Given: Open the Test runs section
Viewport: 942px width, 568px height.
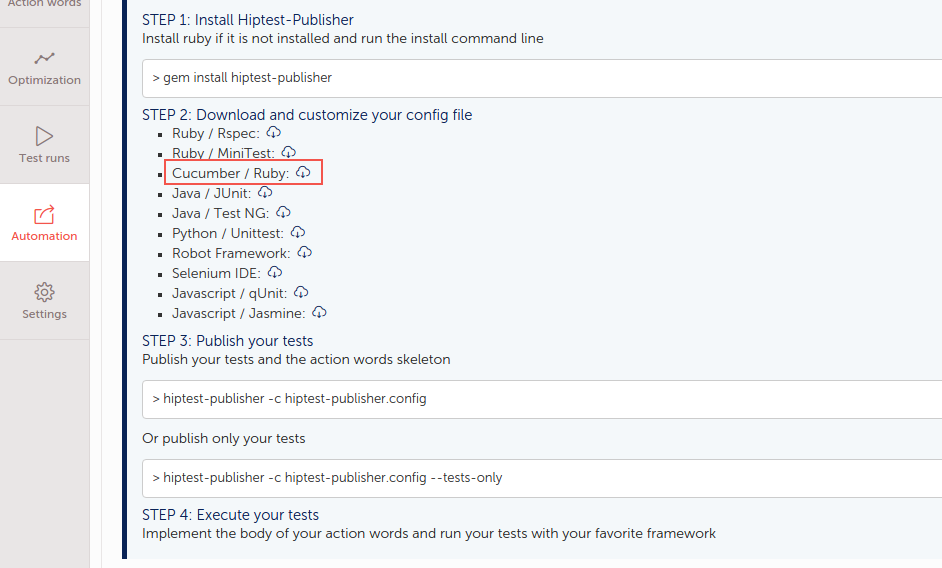Looking at the screenshot, I should click(44, 145).
